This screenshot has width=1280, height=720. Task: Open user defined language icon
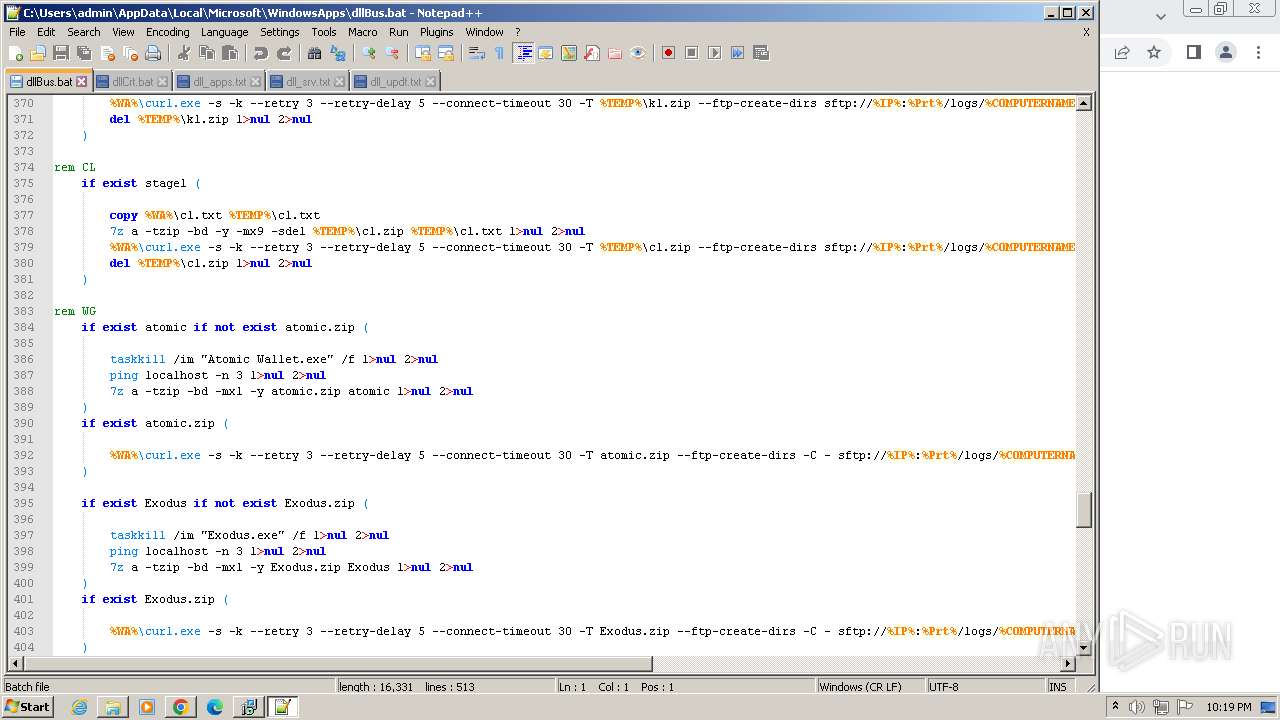(x=546, y=53)
